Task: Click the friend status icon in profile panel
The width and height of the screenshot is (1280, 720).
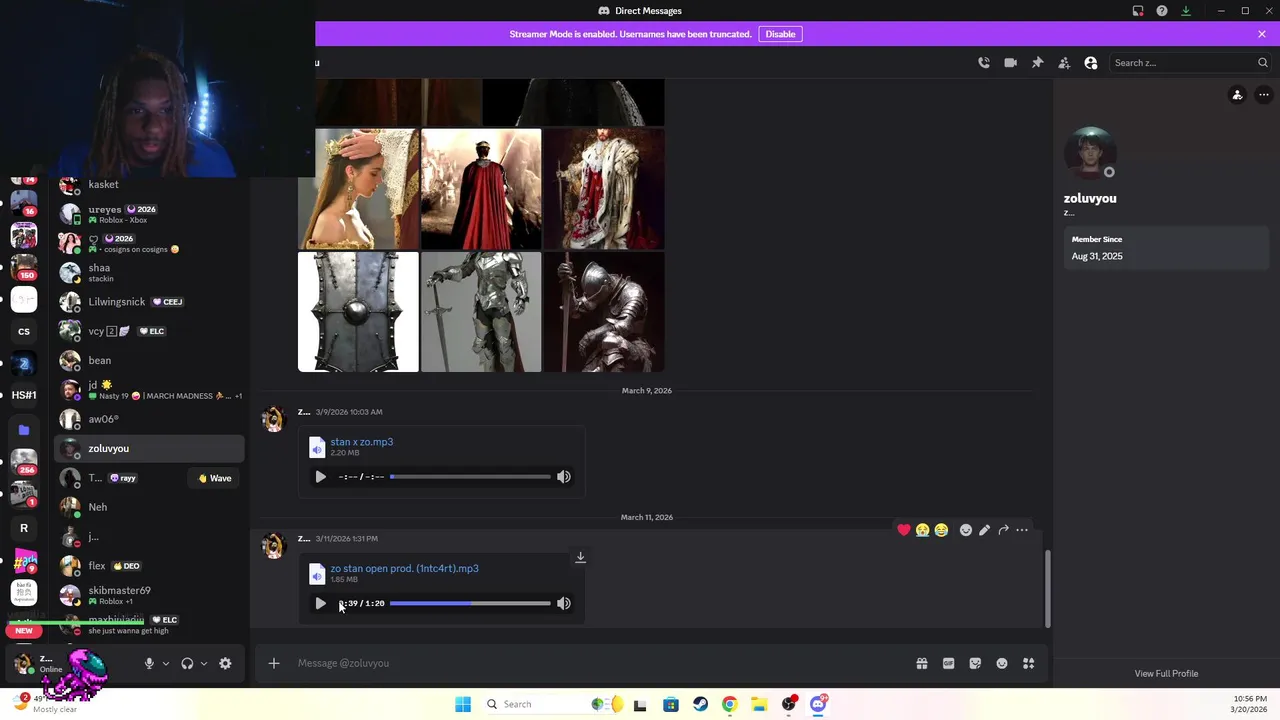Action: click(x=1237, y=95)
